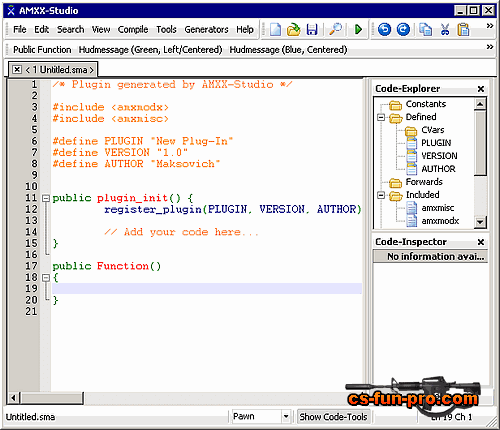The height and width of the screenshot is (430, 500).
Task: Close the Code-Inspector panel
Action: point(481,242)
